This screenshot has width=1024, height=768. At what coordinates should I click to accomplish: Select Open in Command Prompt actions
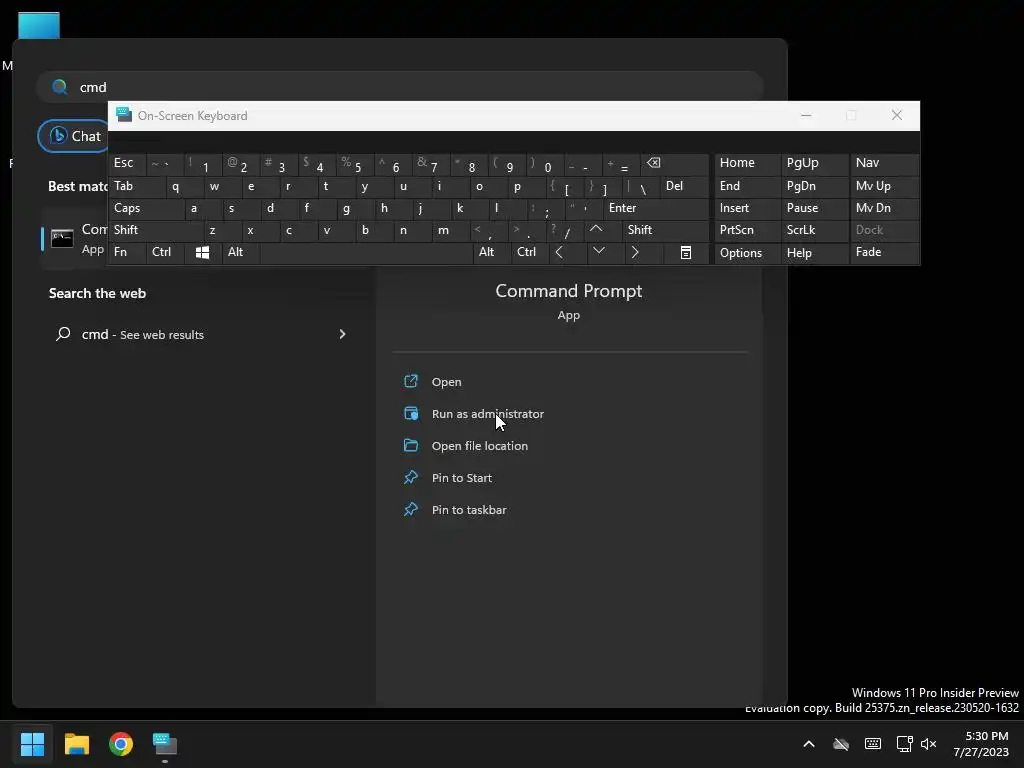pyautogui.click(x=446, y=382)
